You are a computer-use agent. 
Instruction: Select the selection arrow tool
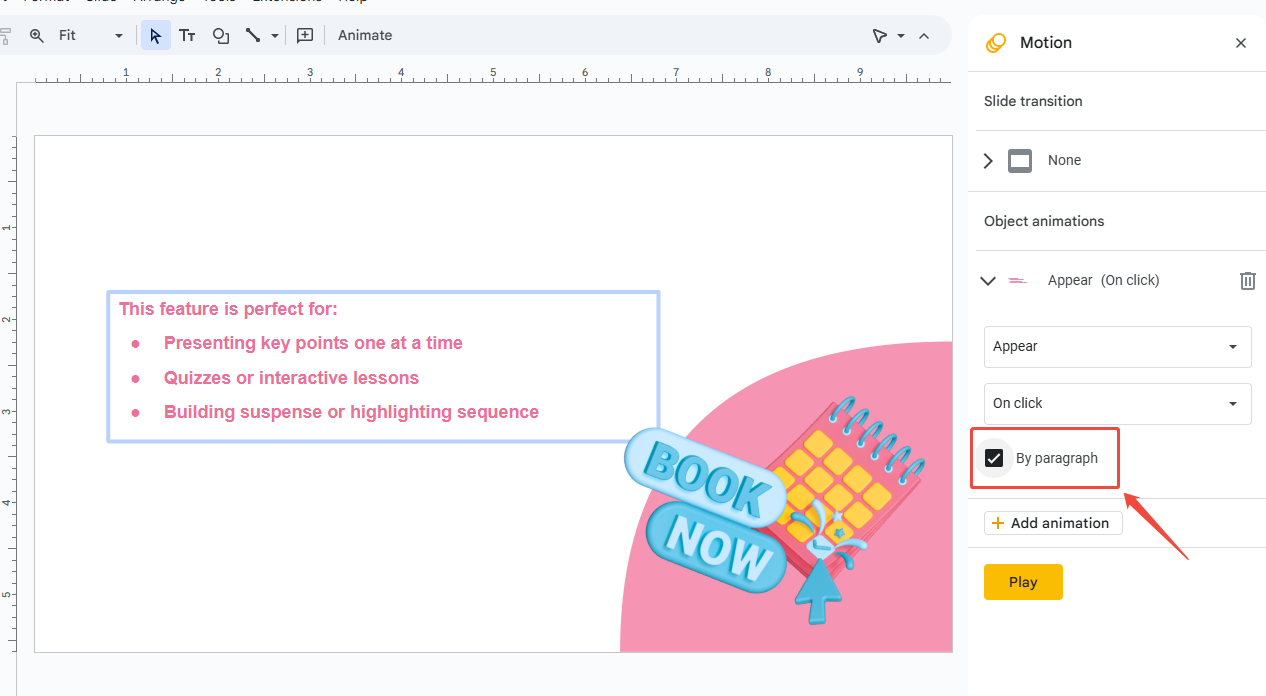[155, 35]
